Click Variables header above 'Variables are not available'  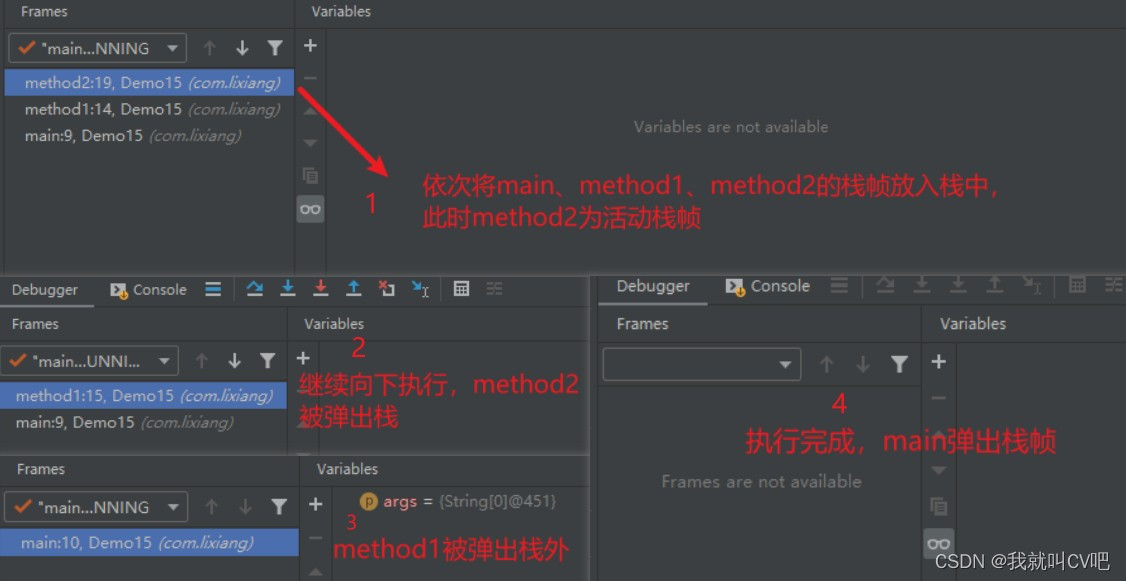point(341,11)
